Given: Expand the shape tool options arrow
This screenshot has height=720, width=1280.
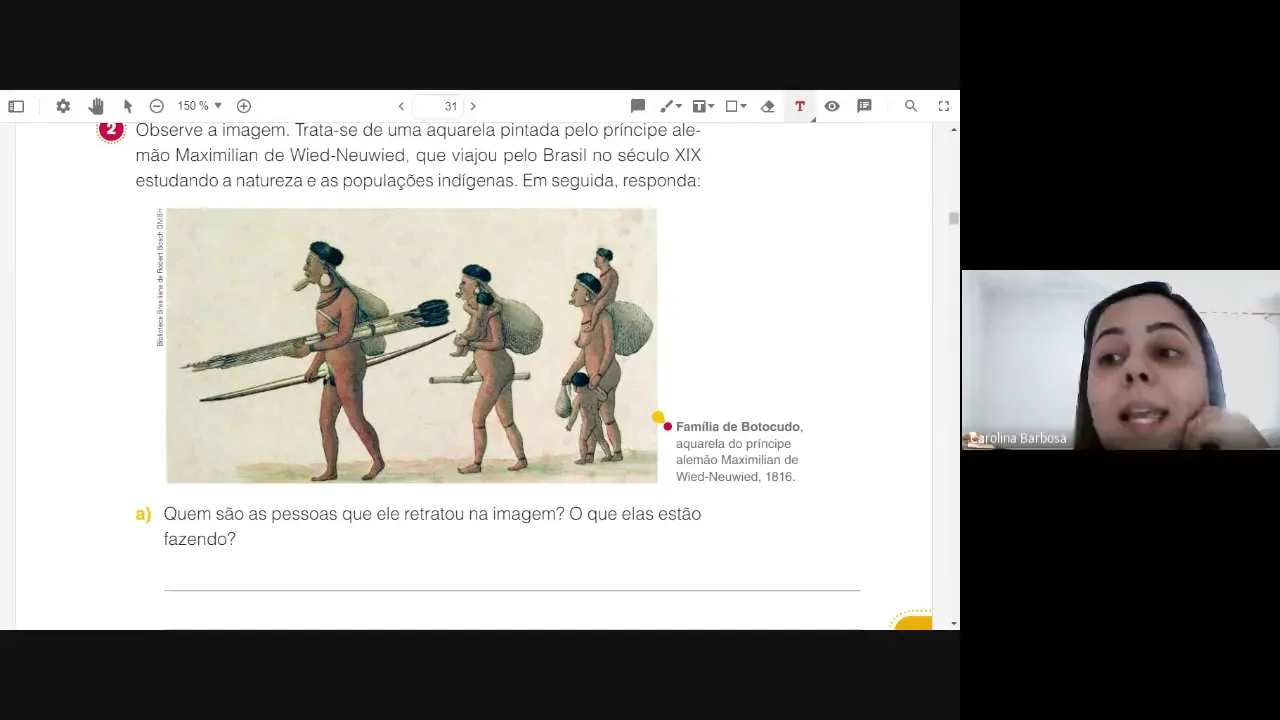Looking at the screenshot, I should point(743,106).
